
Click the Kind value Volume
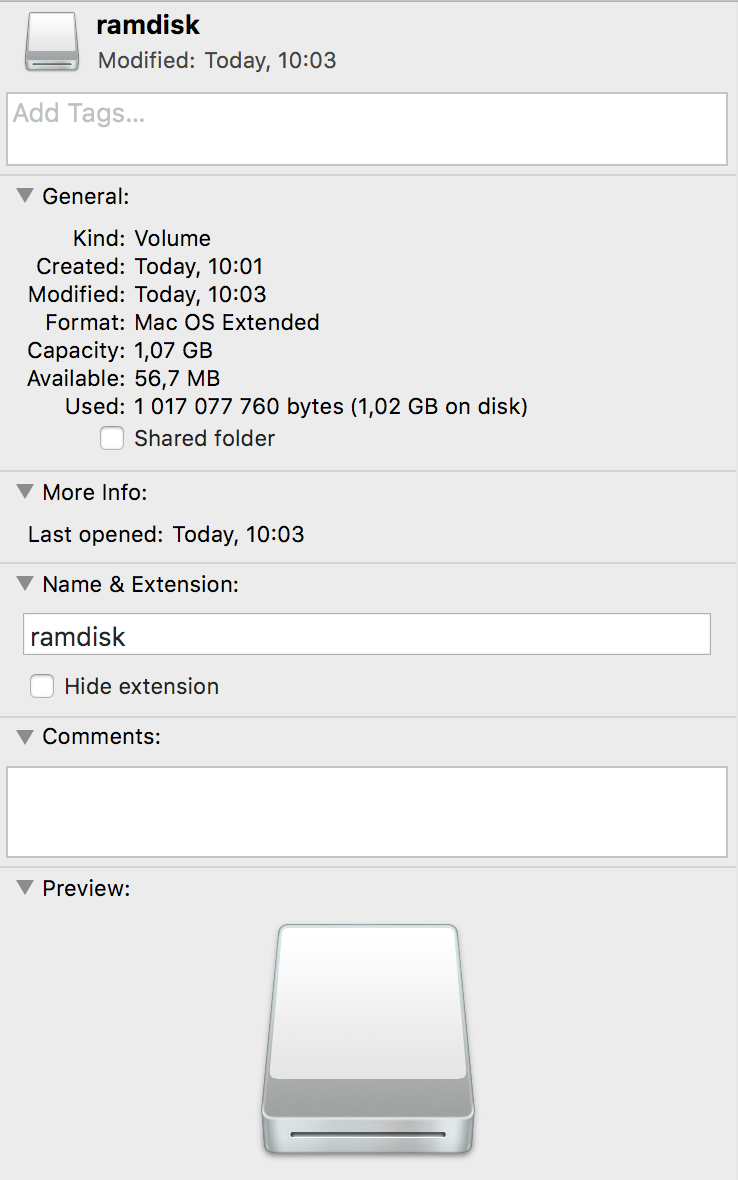[172, 239]
